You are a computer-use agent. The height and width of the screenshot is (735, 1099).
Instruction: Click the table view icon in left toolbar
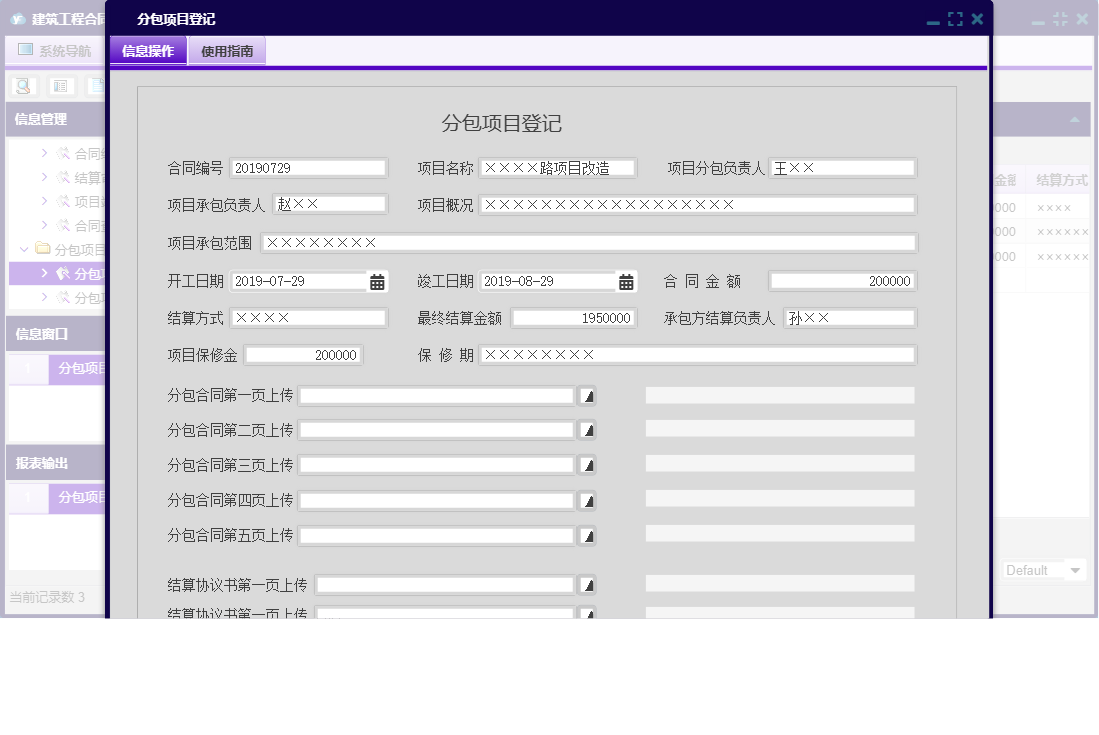click(60, 86)
